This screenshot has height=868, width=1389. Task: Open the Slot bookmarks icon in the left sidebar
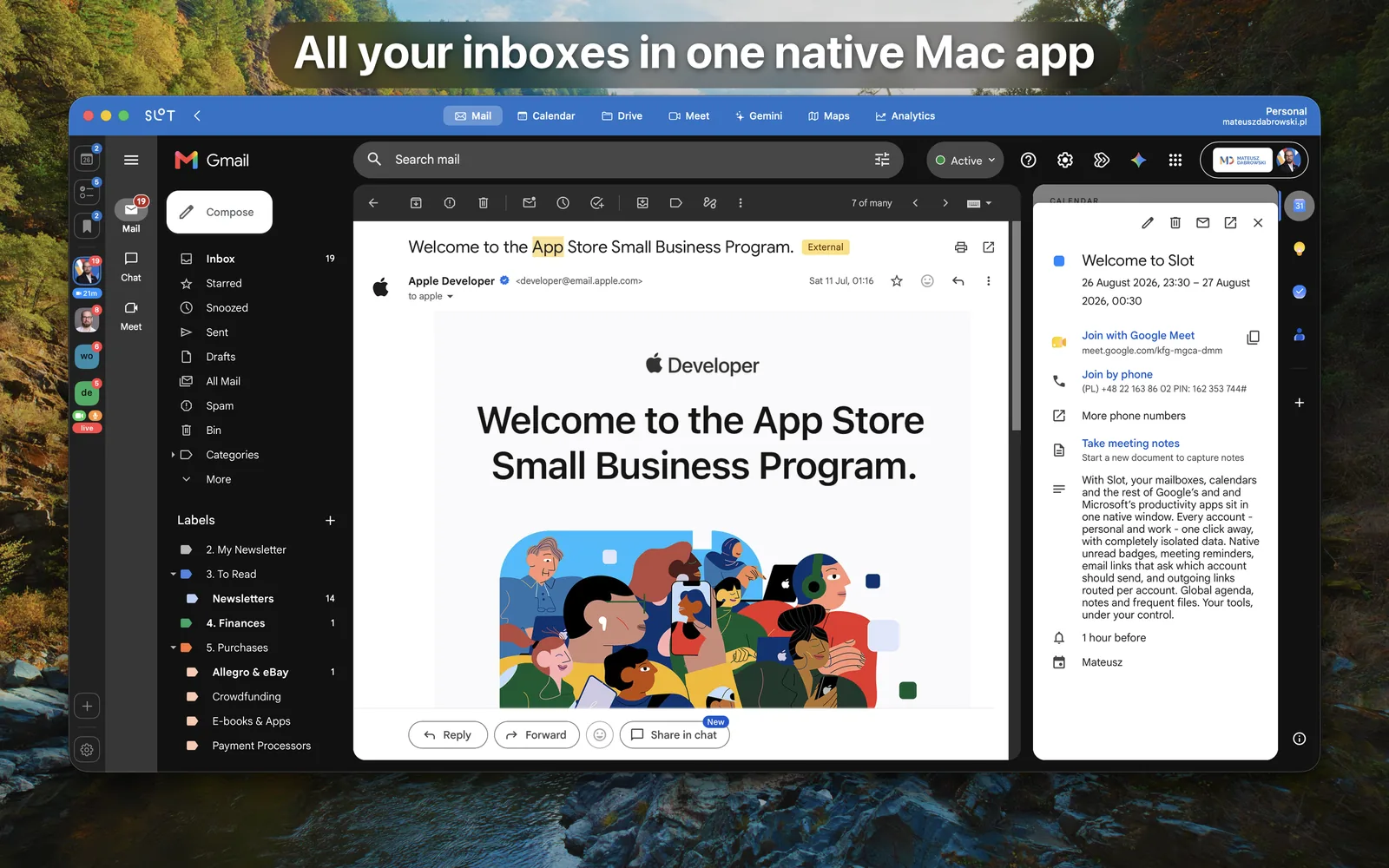tap(87, 226)
